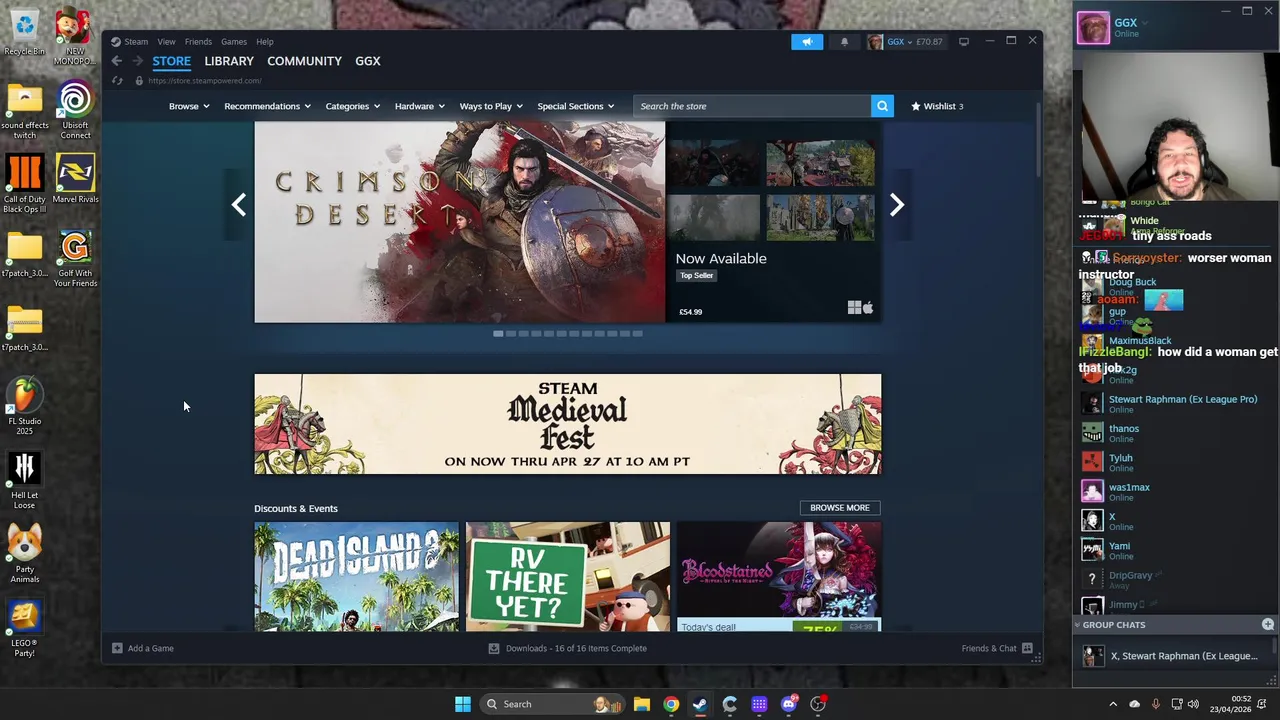Open File Explorer from the taskbar
This screenshot has height=720, width=1280.
pos(642,704)
